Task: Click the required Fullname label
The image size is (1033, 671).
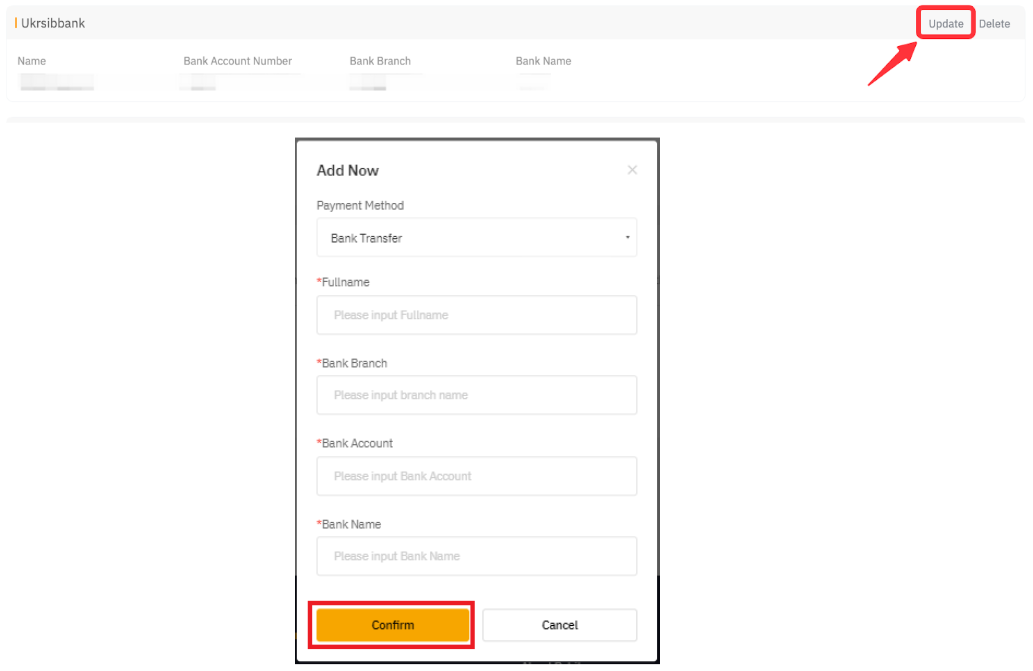Action: coord(345,282)
